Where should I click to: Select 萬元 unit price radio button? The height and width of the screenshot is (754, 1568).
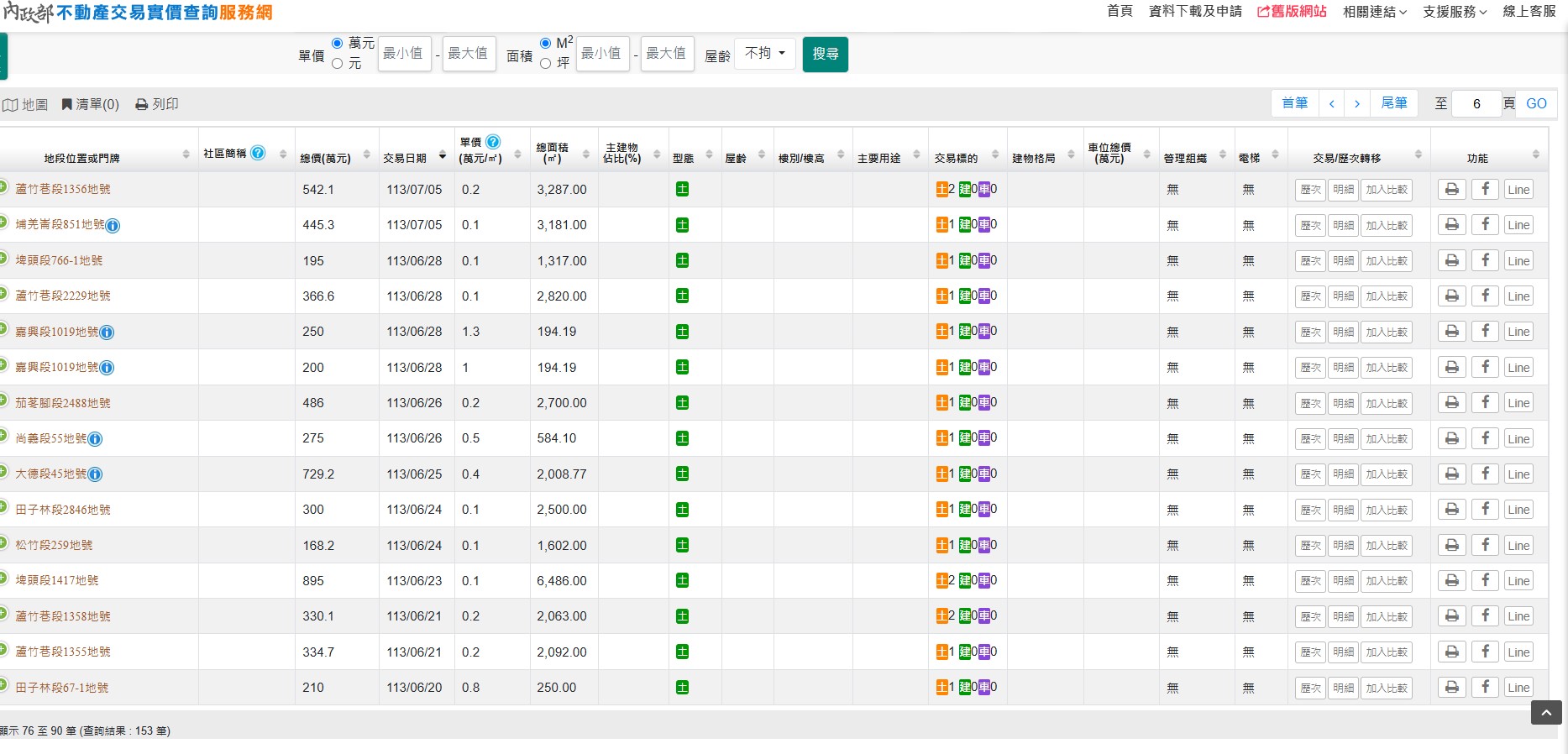338,44
